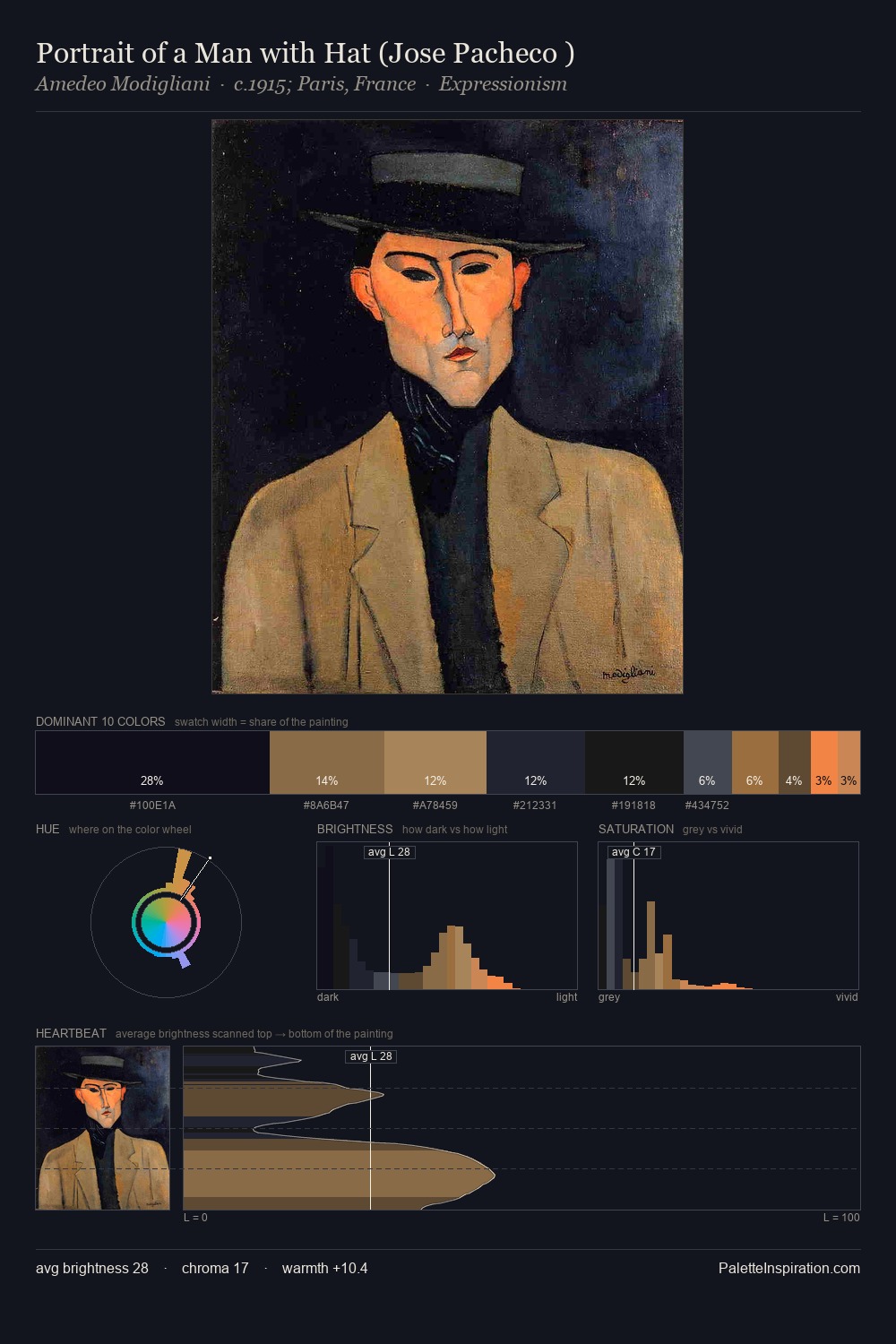Click the artist name Amedeo Modigliani
Screen dimensions: 896x1344
(x=123, y=84)
